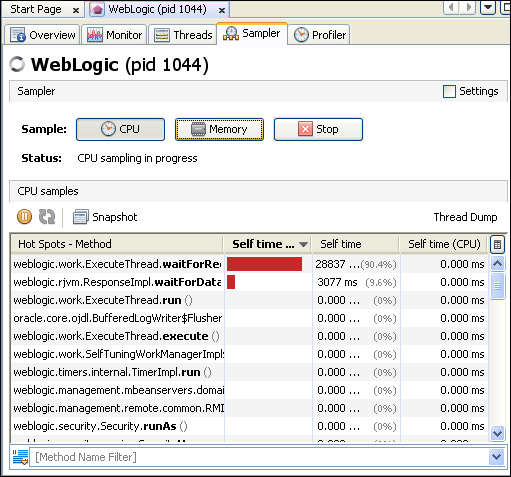The image size is (511, 477).
Task: Click the Profiler tab stopwatch icon
Action: [x=301, y=35]
